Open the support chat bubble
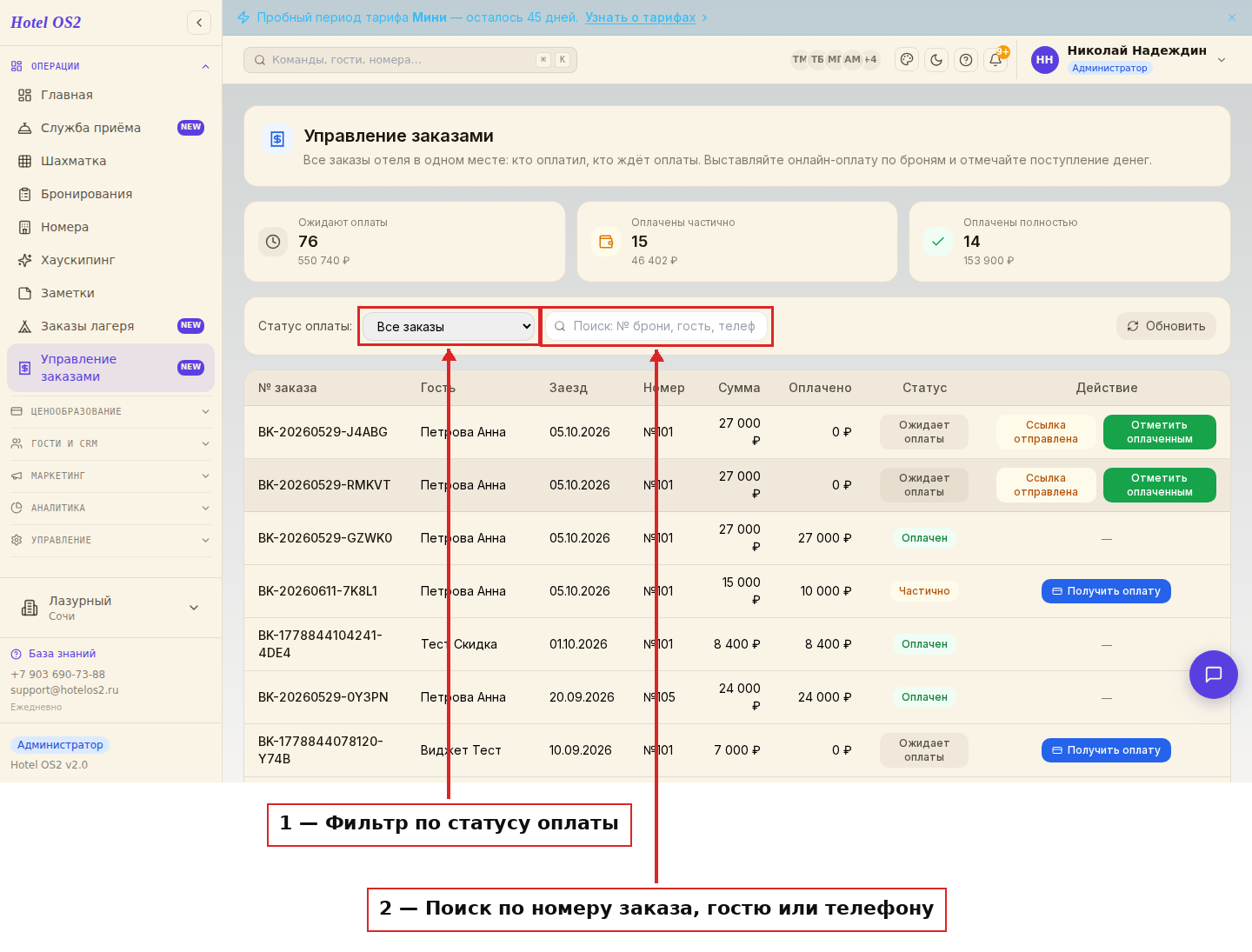1252x952 pixels. click(x=1214, y=675)
